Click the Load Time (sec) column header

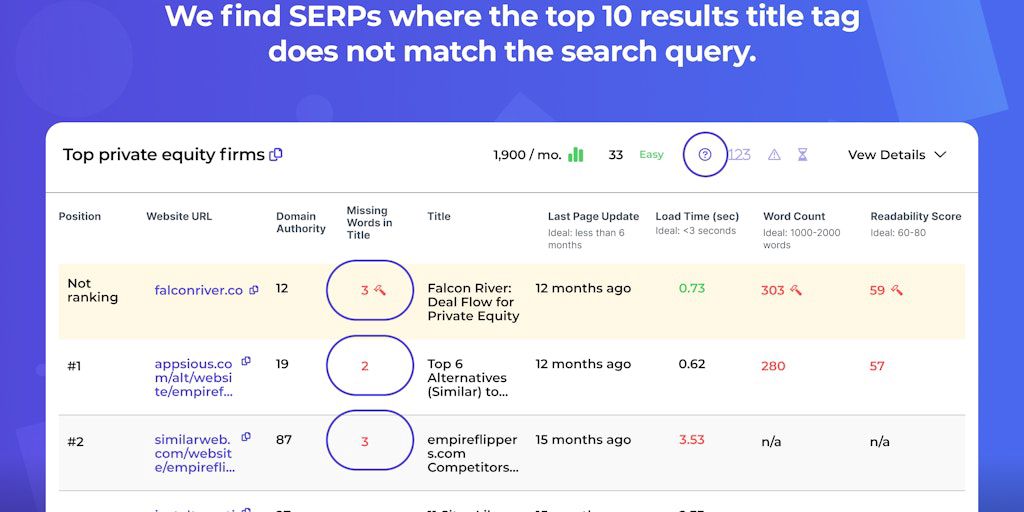tap(697, 216)
